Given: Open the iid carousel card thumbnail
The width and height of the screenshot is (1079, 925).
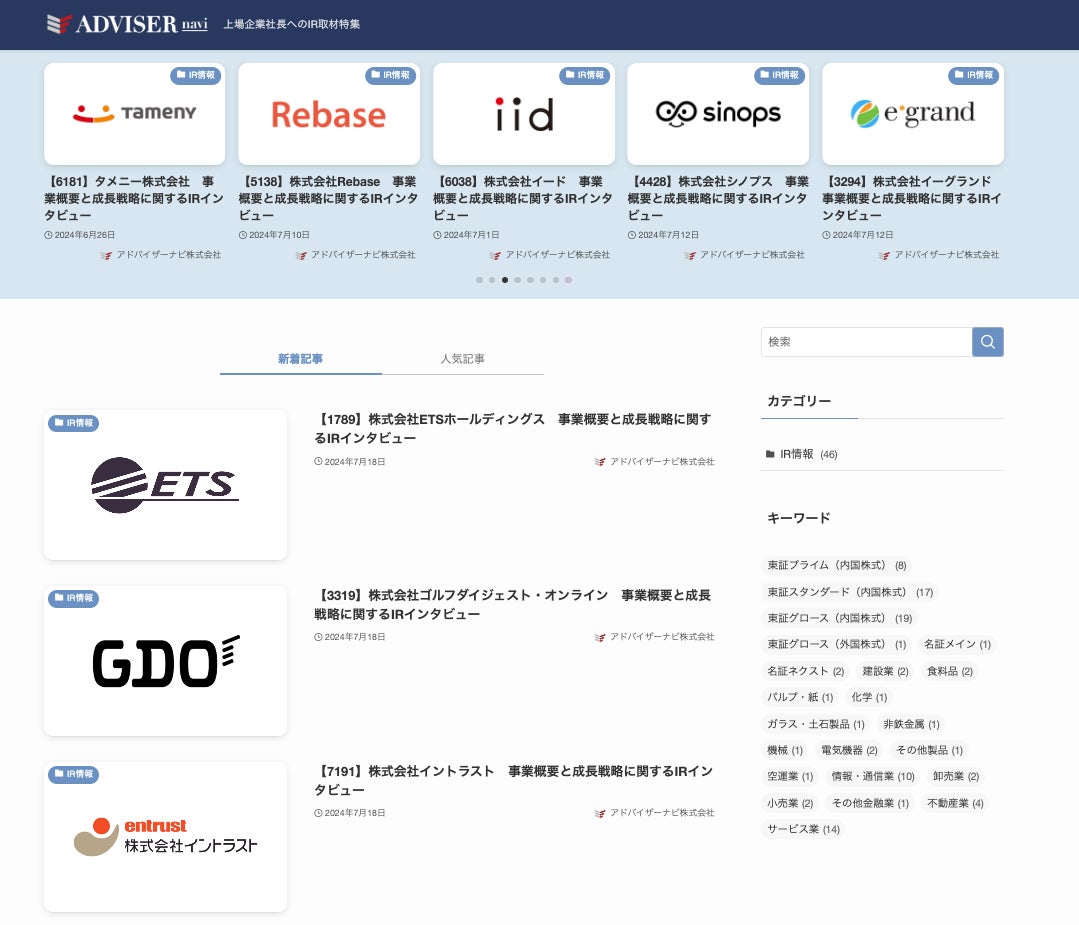Looking at the screenshot, I should tap(524, 114).
